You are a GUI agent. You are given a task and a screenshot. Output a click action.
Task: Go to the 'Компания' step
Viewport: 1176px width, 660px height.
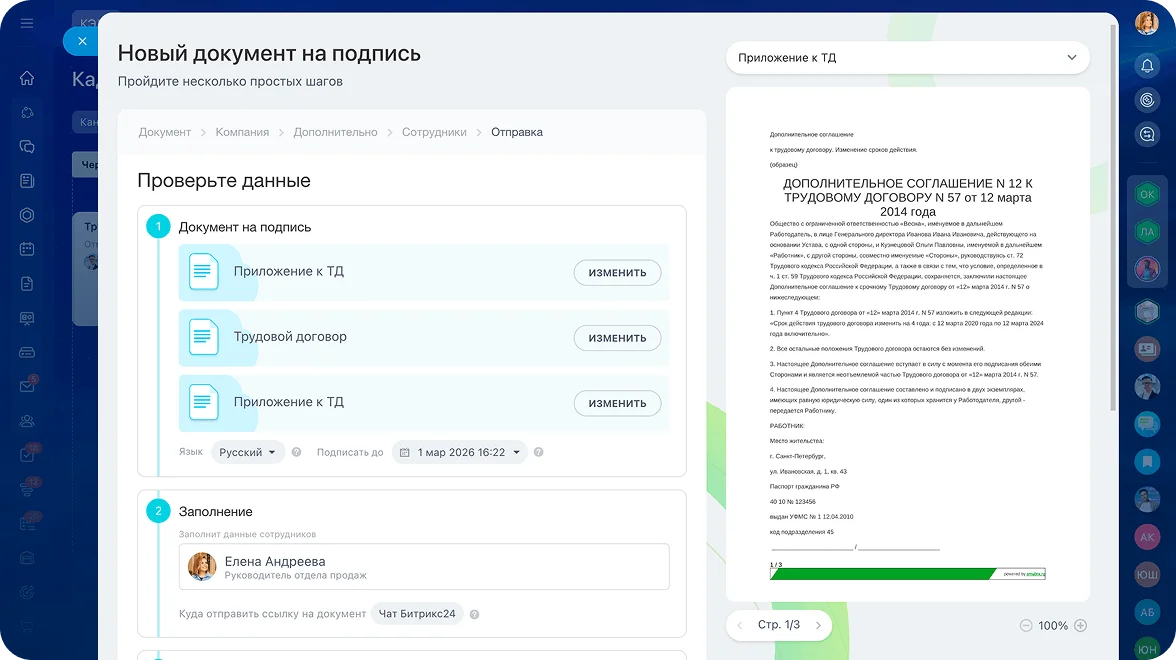click(x=242, y=132)
